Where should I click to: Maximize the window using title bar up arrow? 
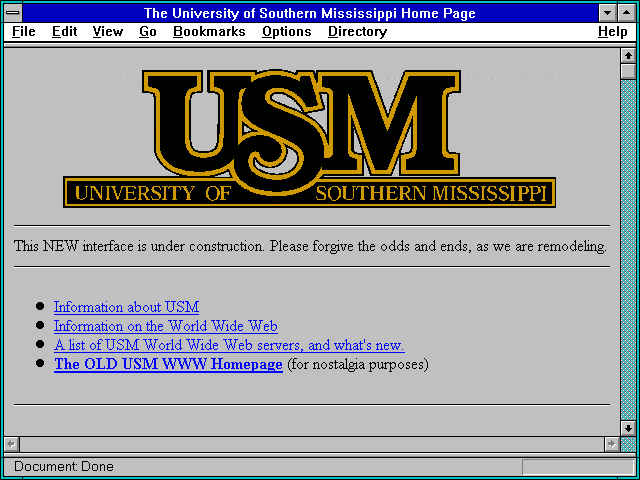627,13
